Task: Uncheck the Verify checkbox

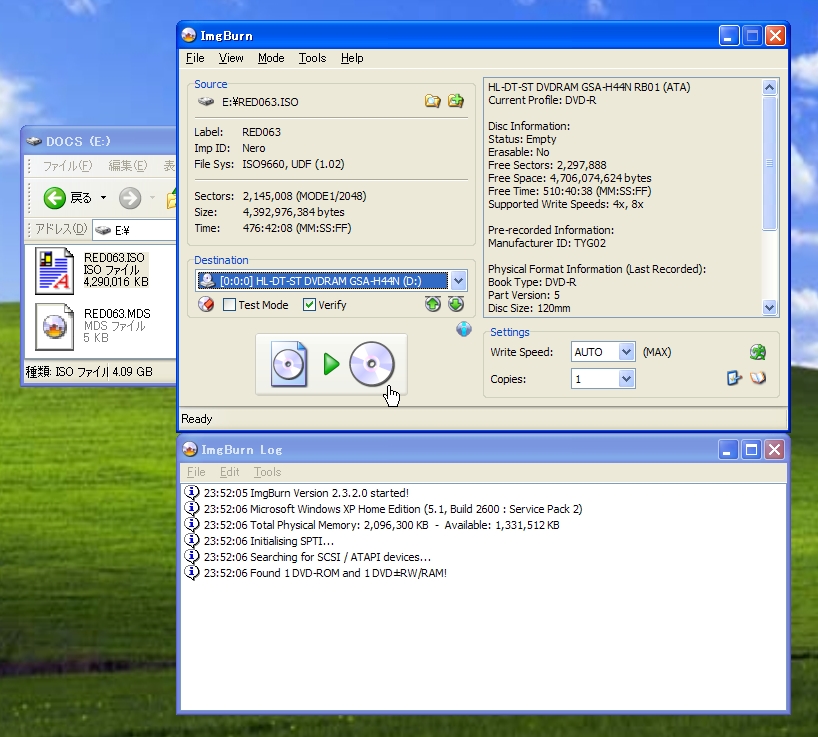Action: (309, 305)
